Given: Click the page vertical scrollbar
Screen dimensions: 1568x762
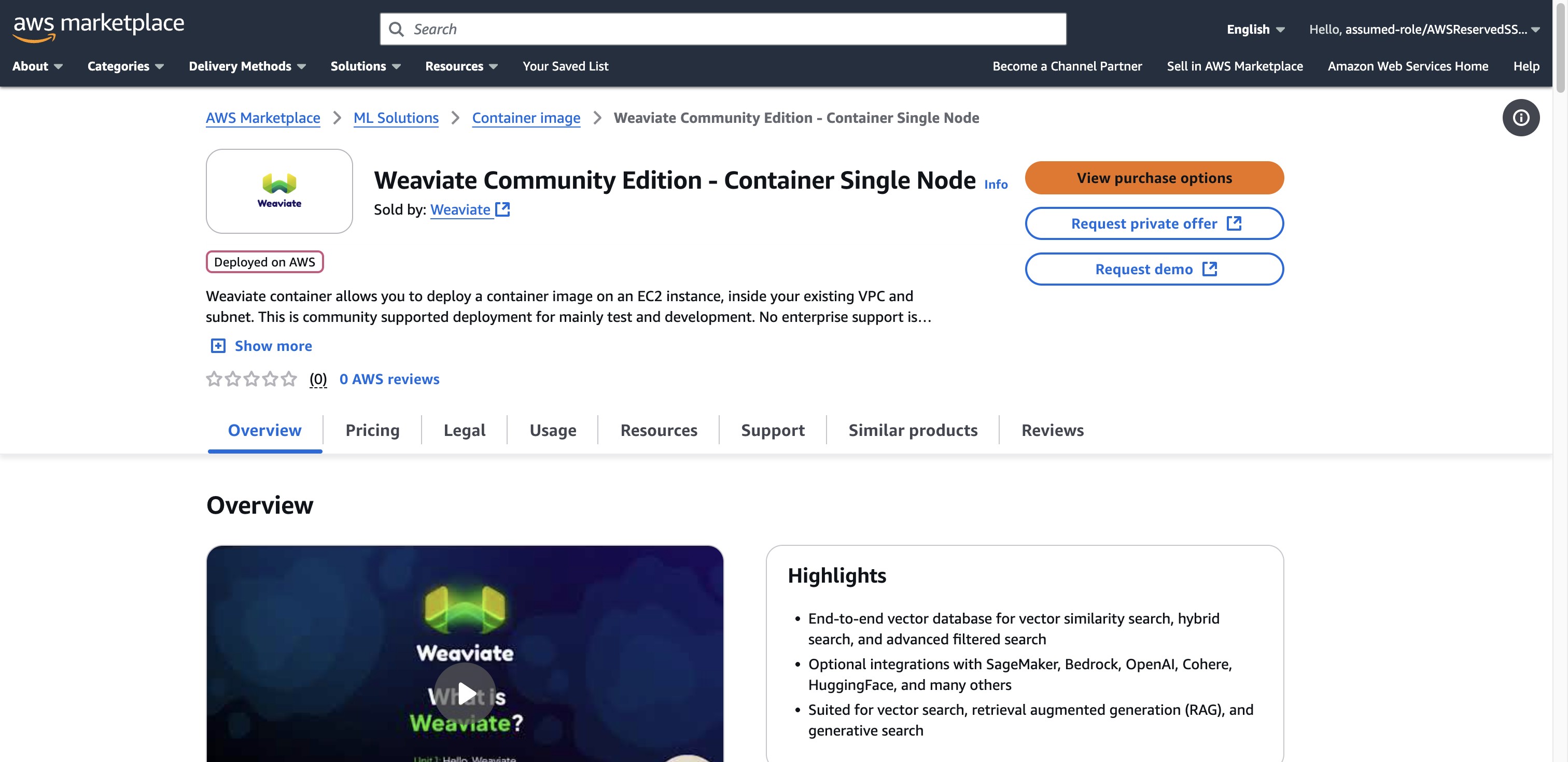Looking at the screenshot, I should (1560, 48).
